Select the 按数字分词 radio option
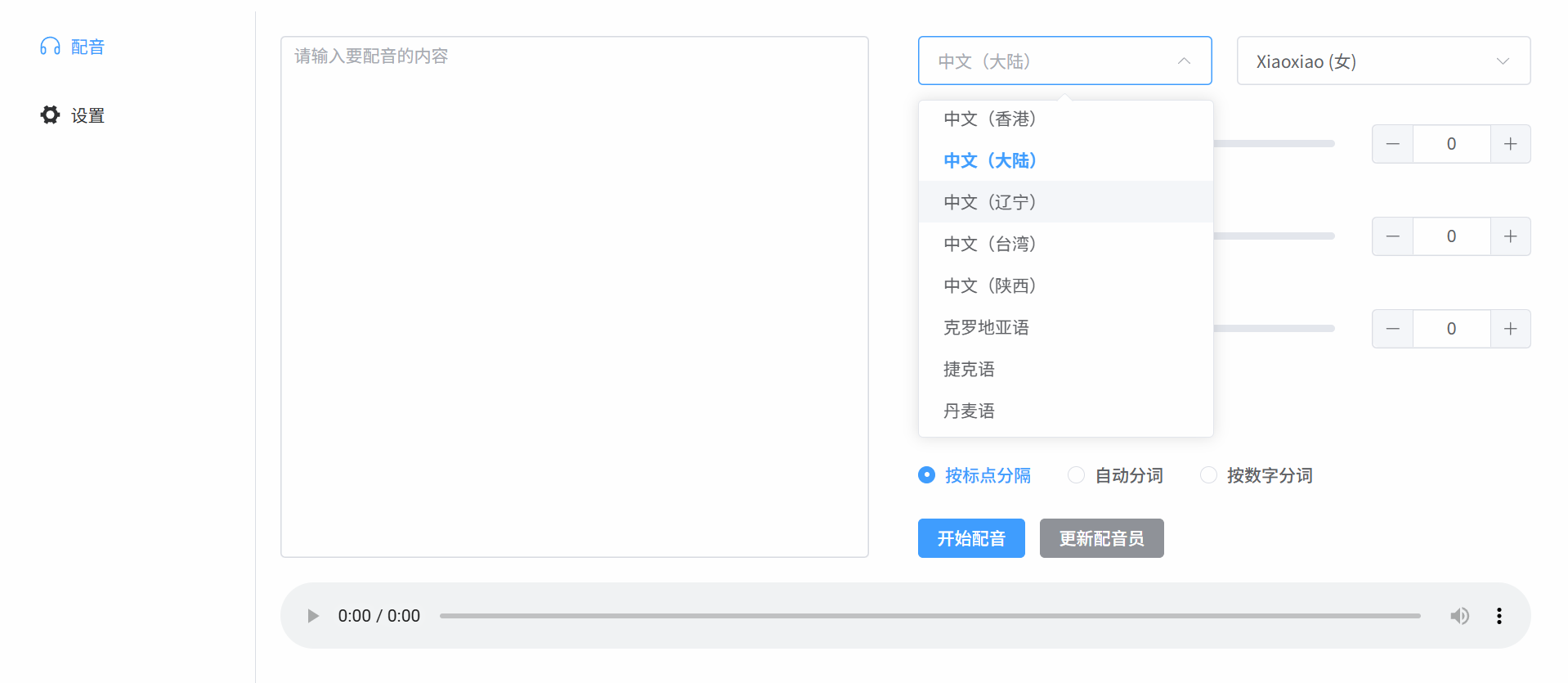 (x=1256, y=475)
